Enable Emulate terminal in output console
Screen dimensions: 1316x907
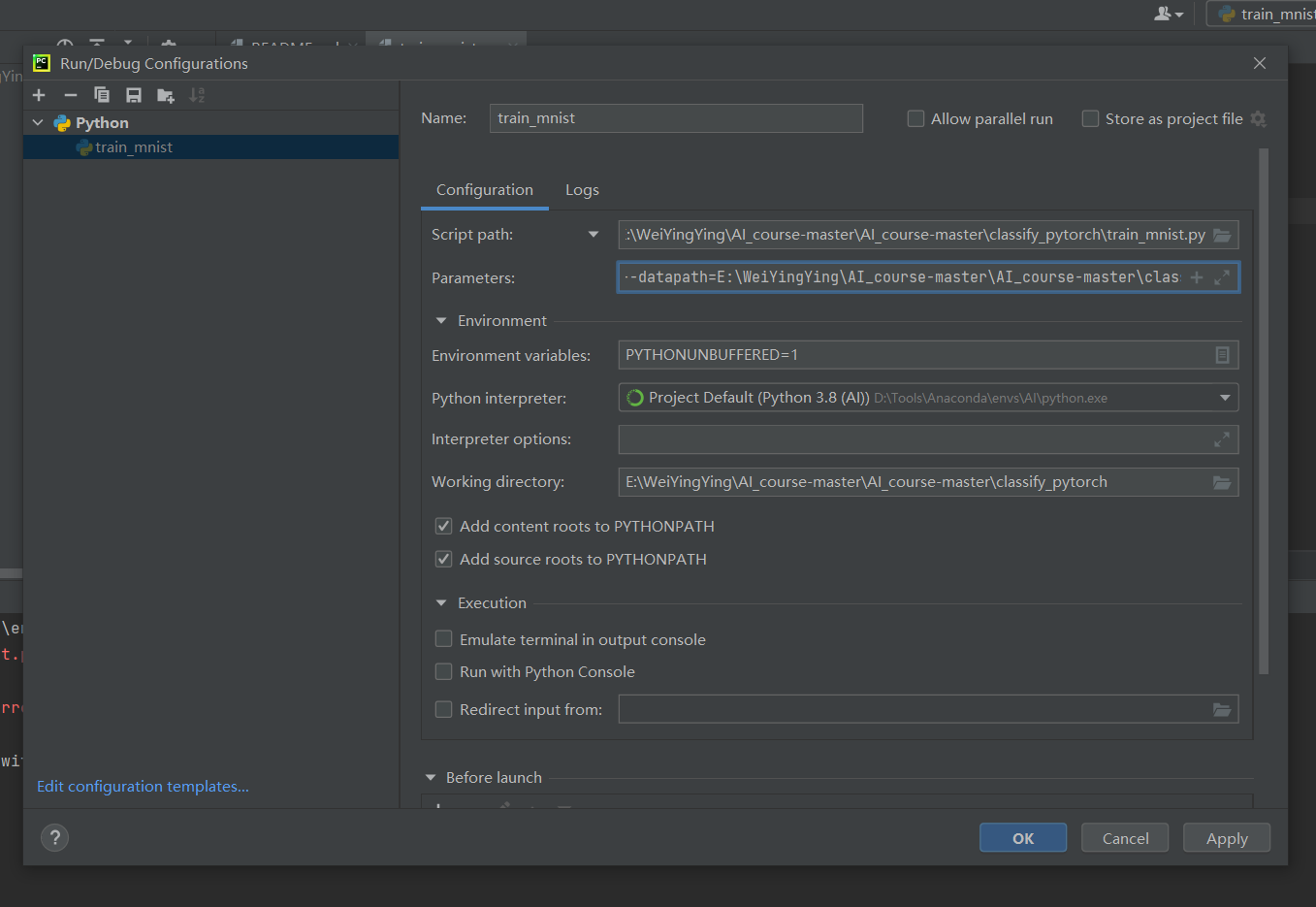pyautogui.click(x=443, y=638)
